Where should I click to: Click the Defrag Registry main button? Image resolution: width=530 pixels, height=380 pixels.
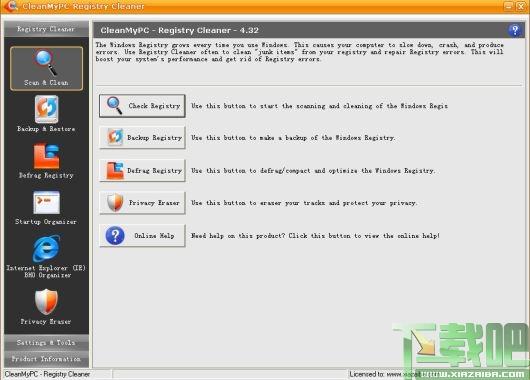click(x=142, y=170)
